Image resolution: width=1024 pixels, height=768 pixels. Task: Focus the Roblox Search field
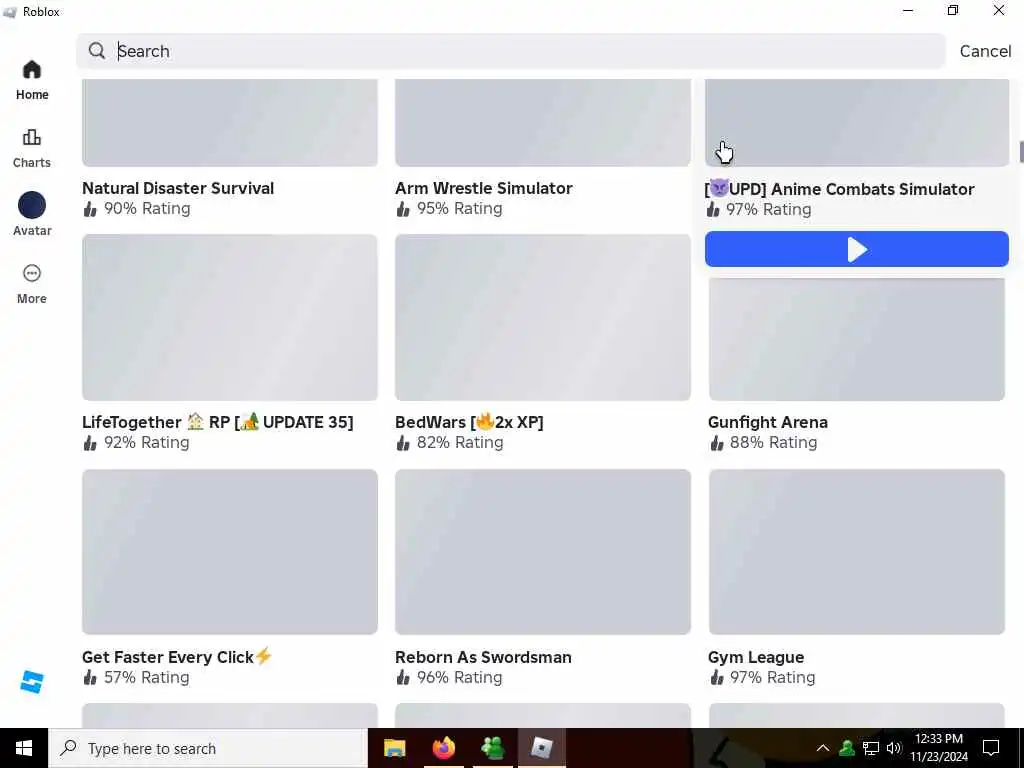coord(511,51)
